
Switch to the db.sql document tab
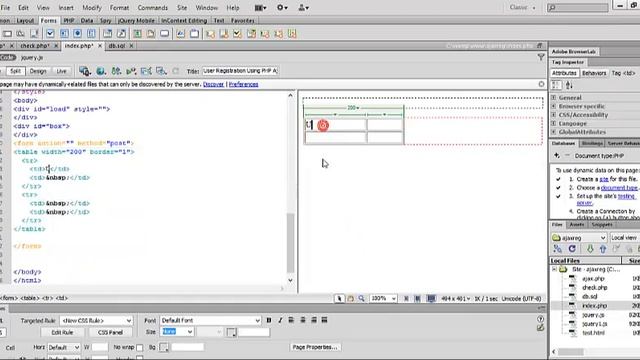117,46
